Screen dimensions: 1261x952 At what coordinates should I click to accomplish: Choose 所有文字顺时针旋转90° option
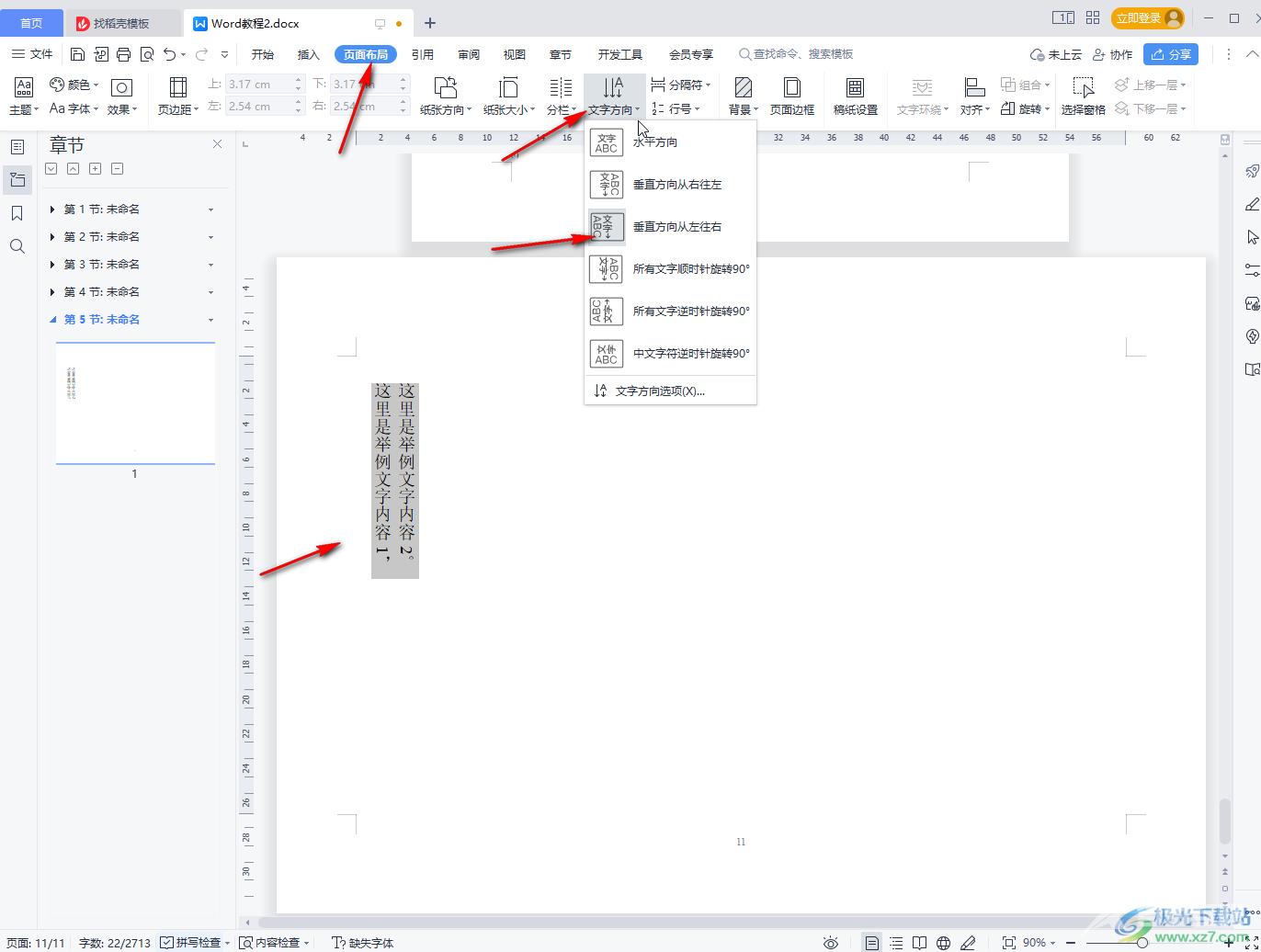tap(670, 269)
